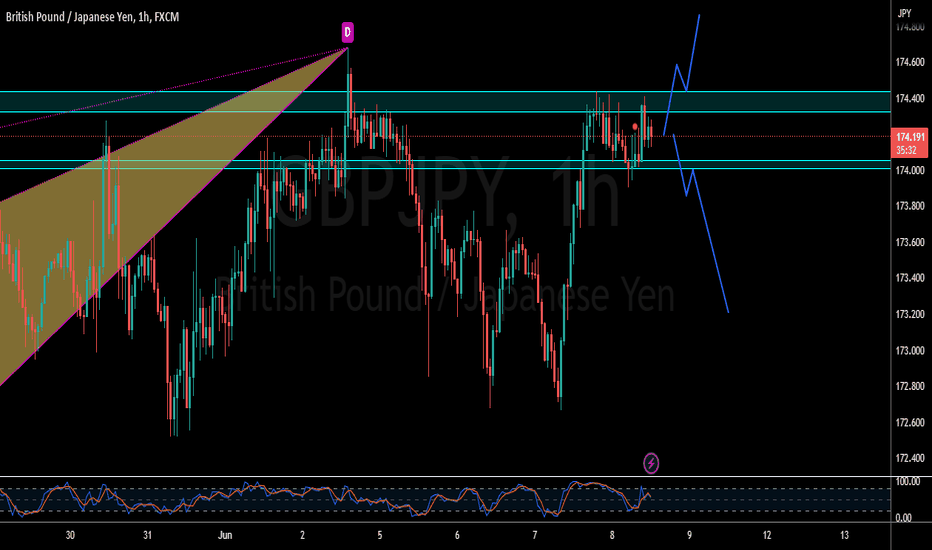Click the 8 date label on time axis

[612, 535]
